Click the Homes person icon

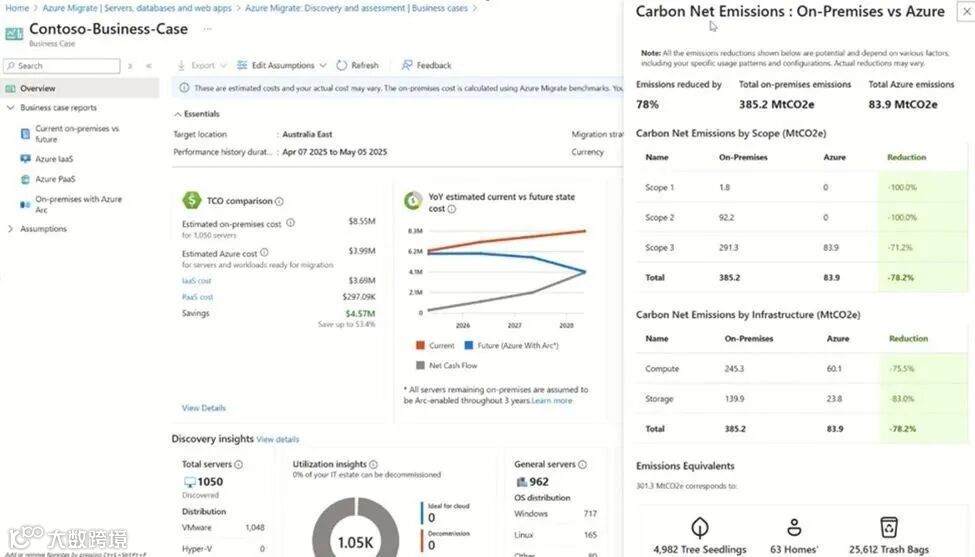tap(794, 527)
